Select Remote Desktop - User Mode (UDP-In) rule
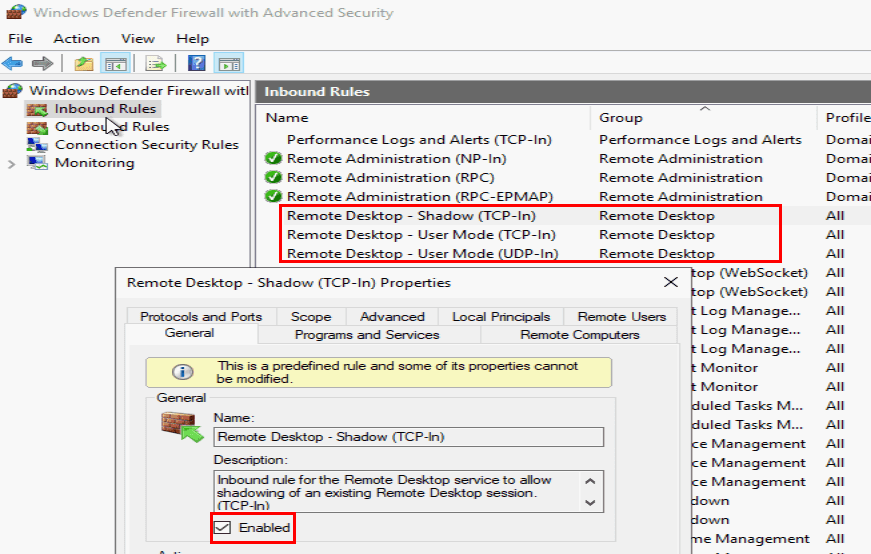 click(x=422, y=253)
